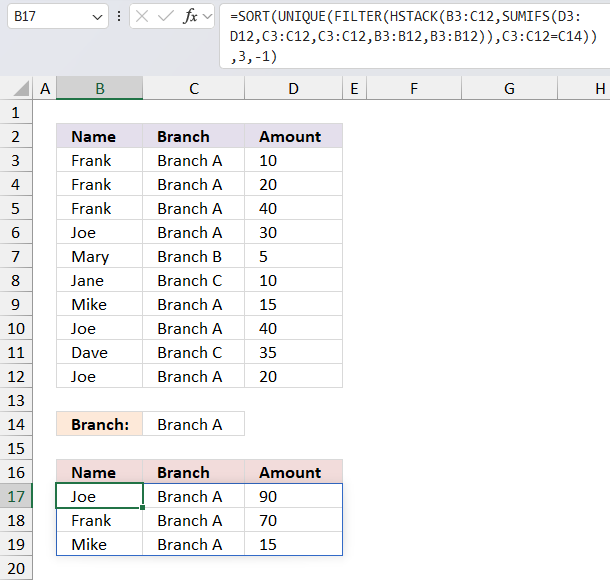Click result amount '90'

tap(294, 496)
